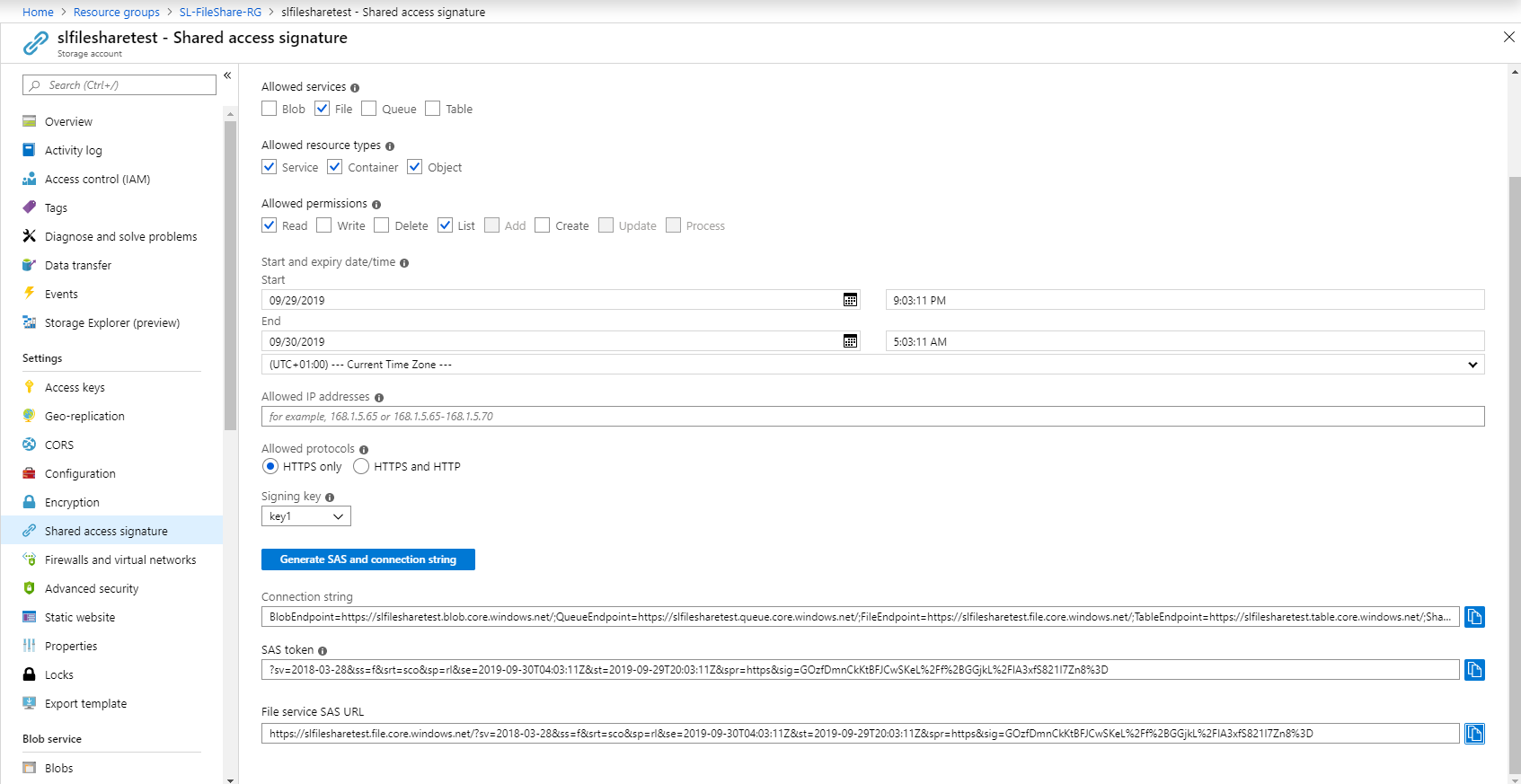Open Geo-replication settings
This screenshot has height=784, width=1521.
pyautogui.click(x=84, y=416)
